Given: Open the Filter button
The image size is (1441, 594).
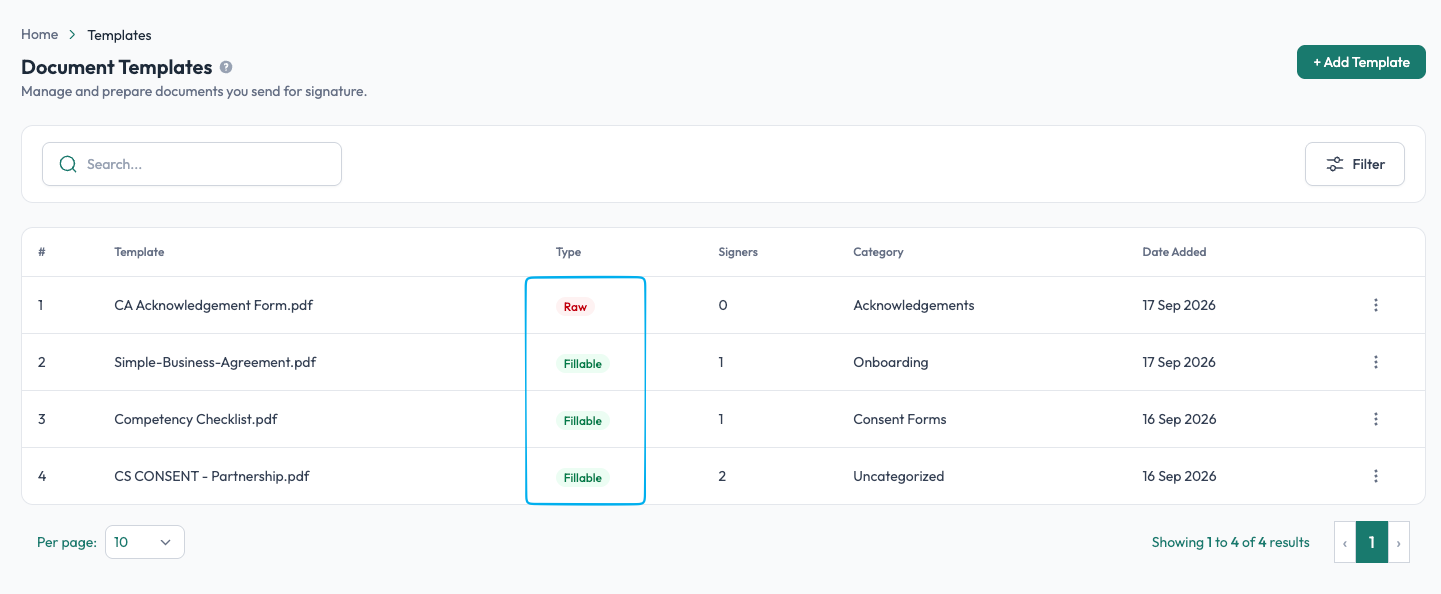Looking at the screenshot, I should point(1355,164).
